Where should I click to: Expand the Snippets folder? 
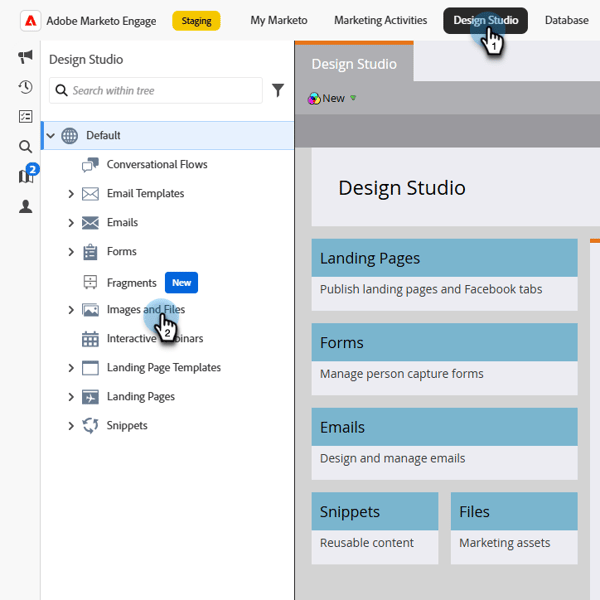click(x=71, y=426)
